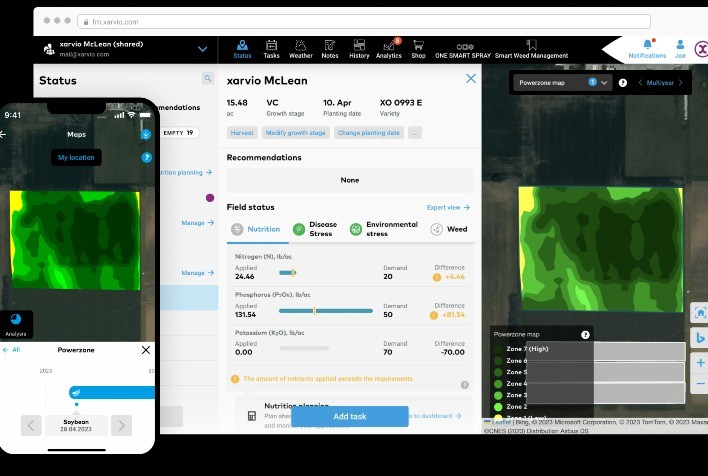Viewport: 708px width, 476px height.
Task: Select the Disease Stress tab
Action: tap(315, 229)
